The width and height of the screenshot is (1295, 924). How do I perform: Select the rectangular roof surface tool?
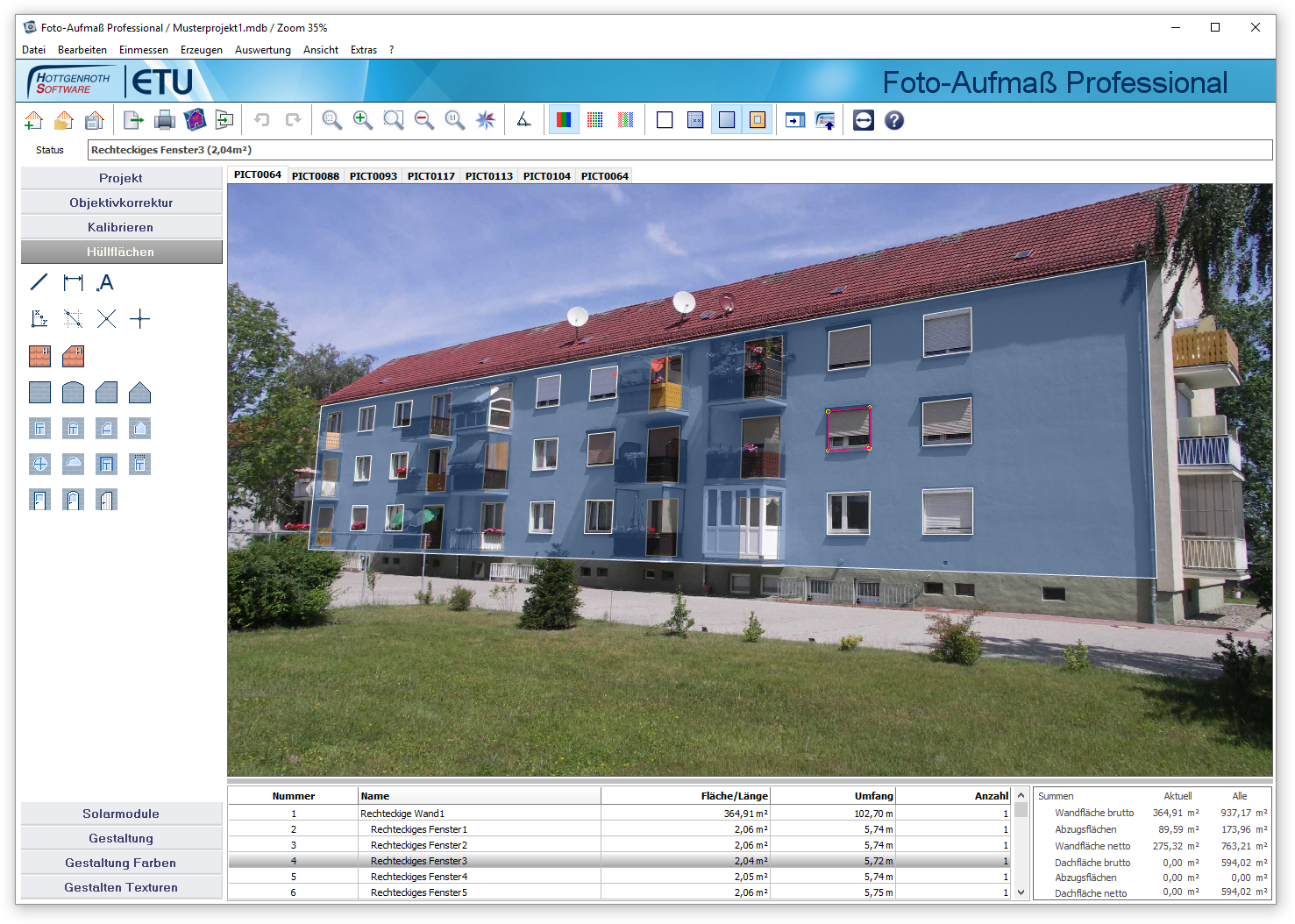click(39, 356)
